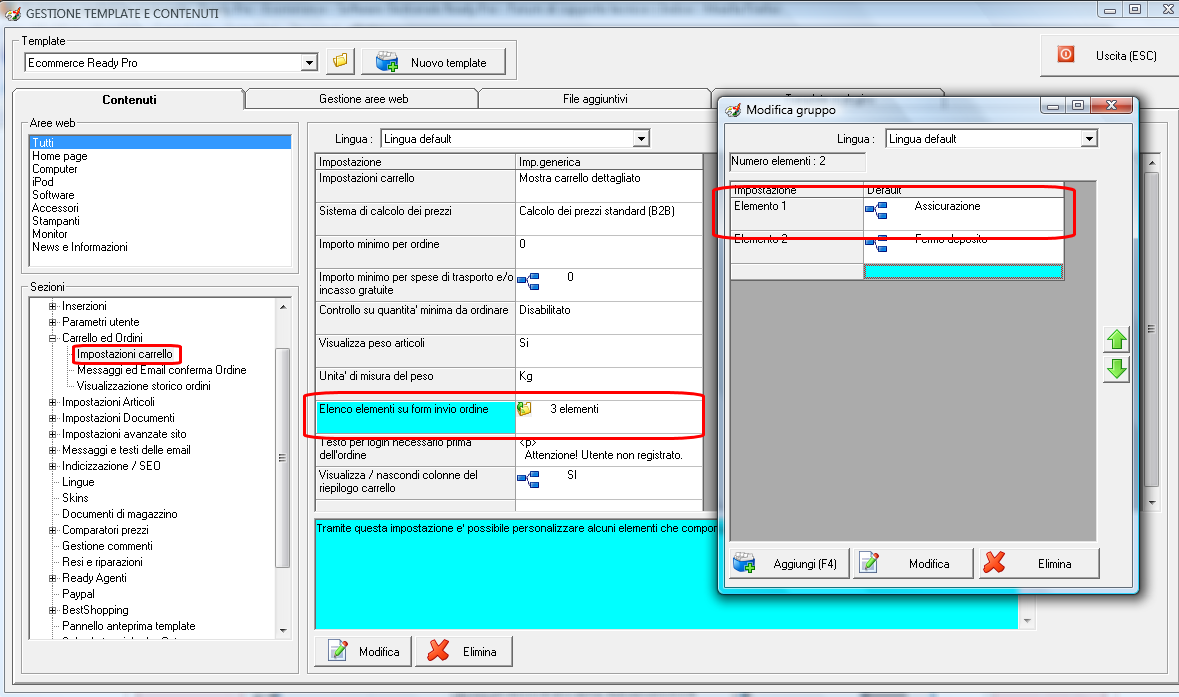Select Pannello anteprima template item
Viewport: 1179px width, 697px height.
pos(129,626)
